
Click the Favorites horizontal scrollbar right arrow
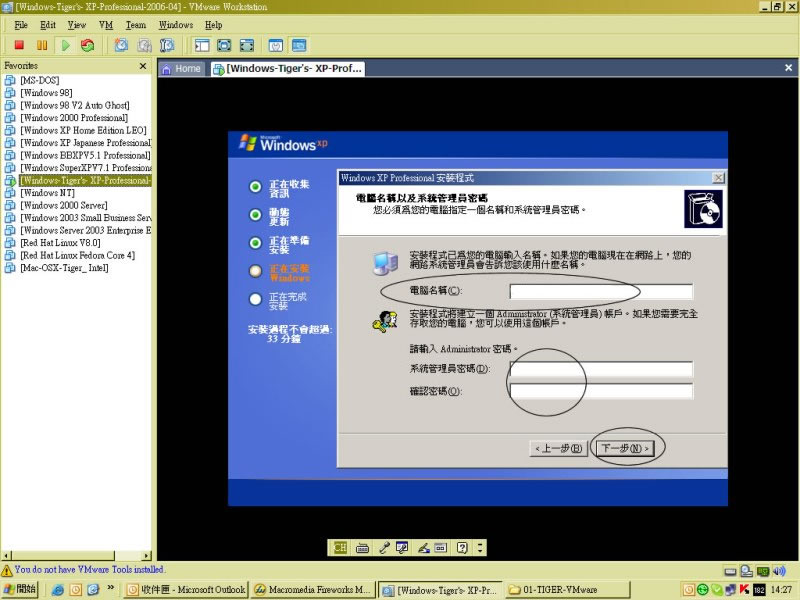pos(147,556)
